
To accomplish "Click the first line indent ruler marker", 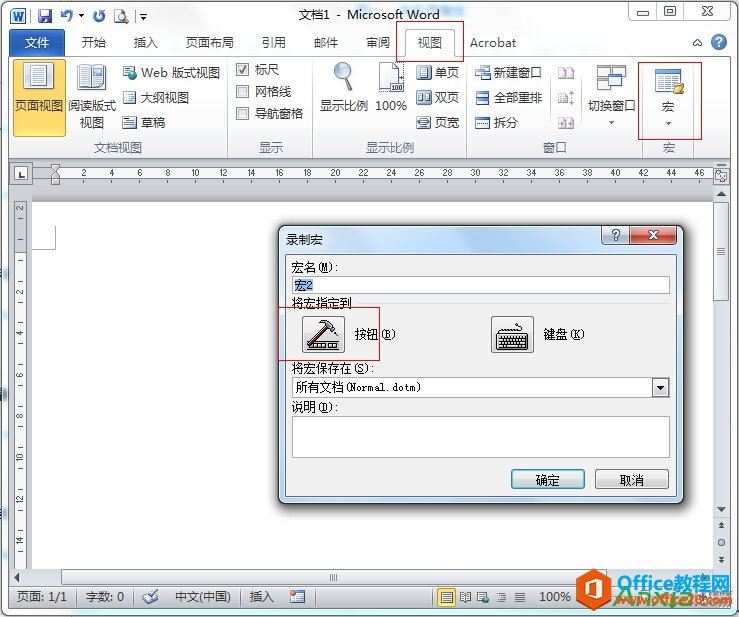I will pos(55,168).
